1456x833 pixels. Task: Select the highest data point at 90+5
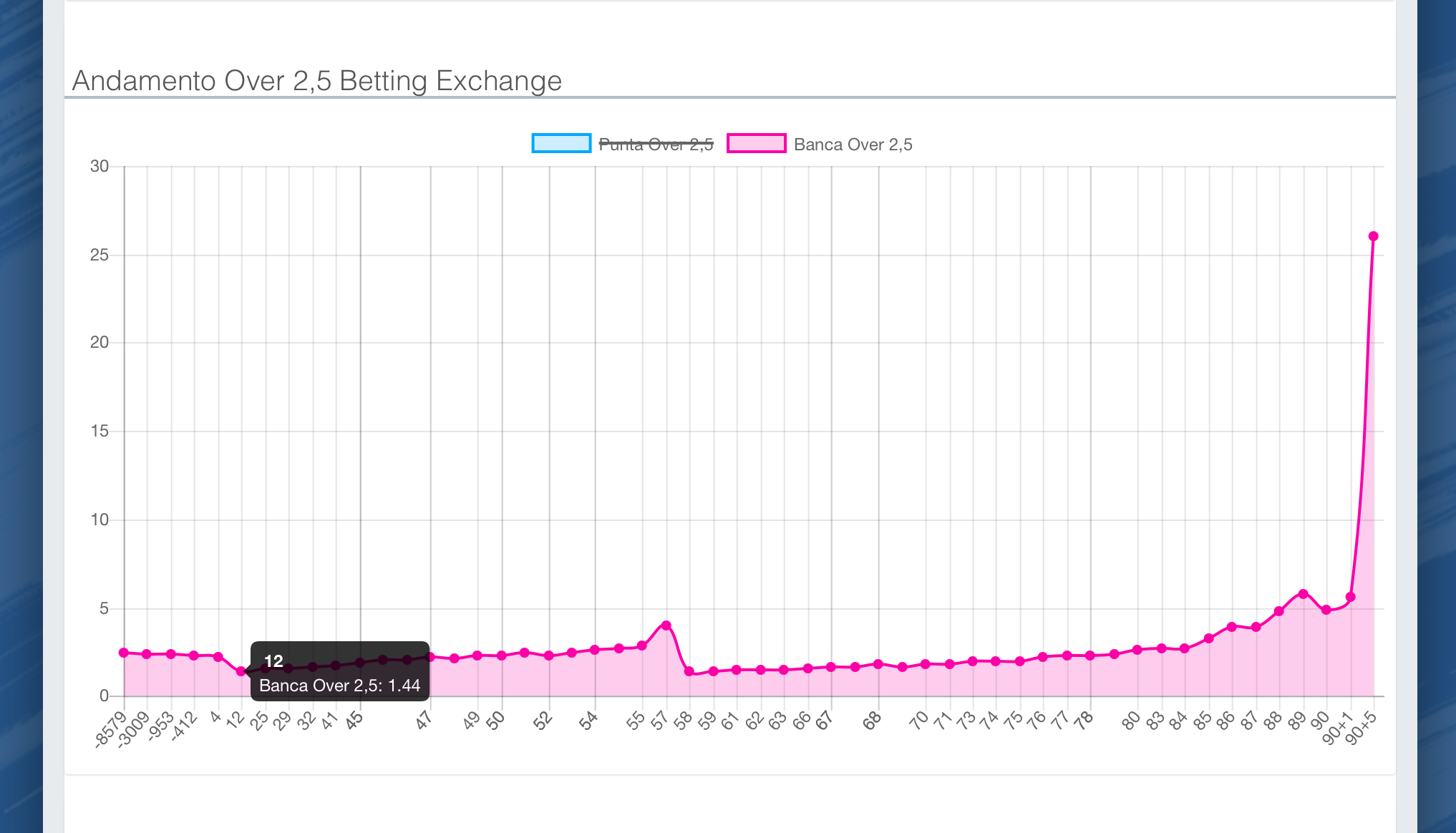tap(1373, 236)
